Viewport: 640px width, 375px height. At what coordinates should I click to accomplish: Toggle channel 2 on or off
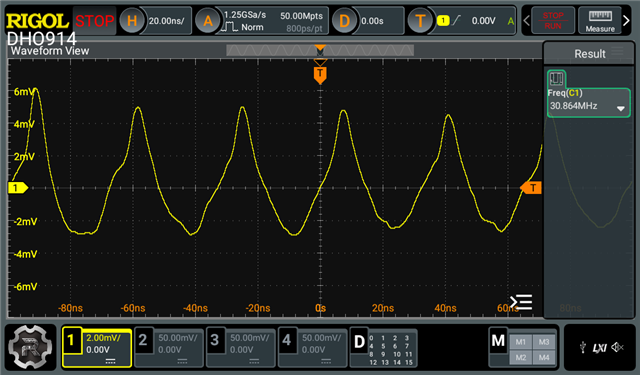[x=142, y=340]
